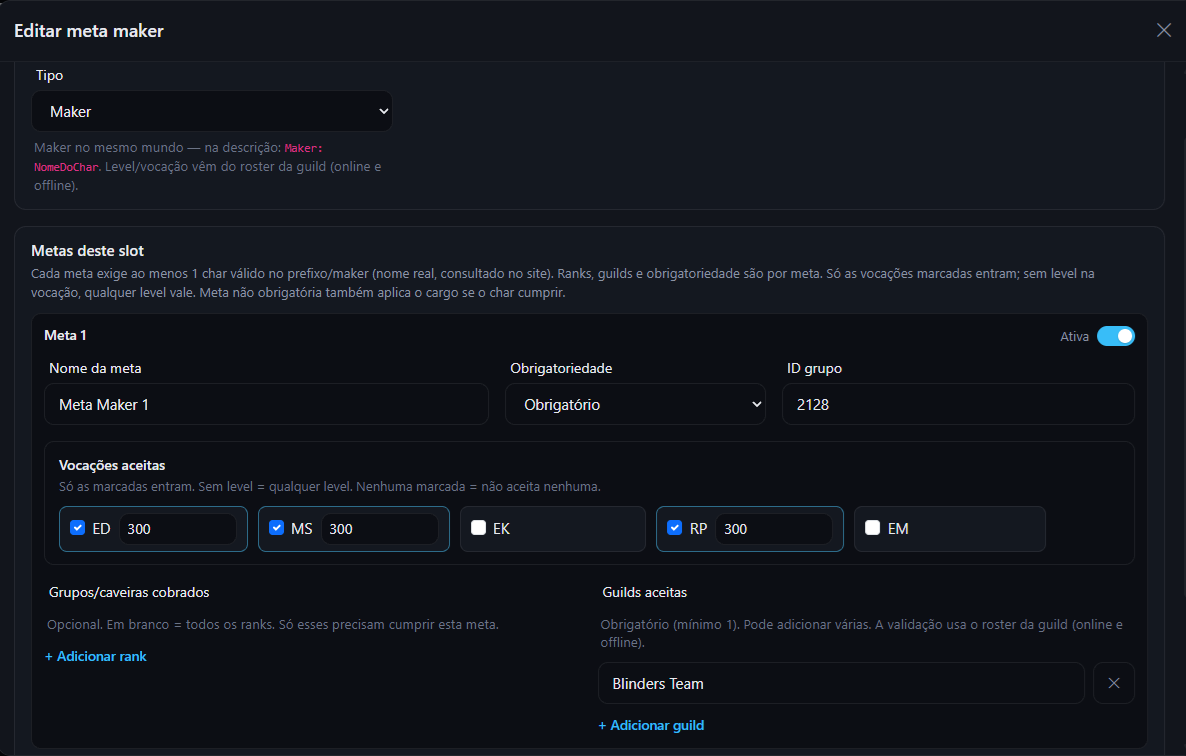Remove the Blinders Team guild entry

(1113, 683)
